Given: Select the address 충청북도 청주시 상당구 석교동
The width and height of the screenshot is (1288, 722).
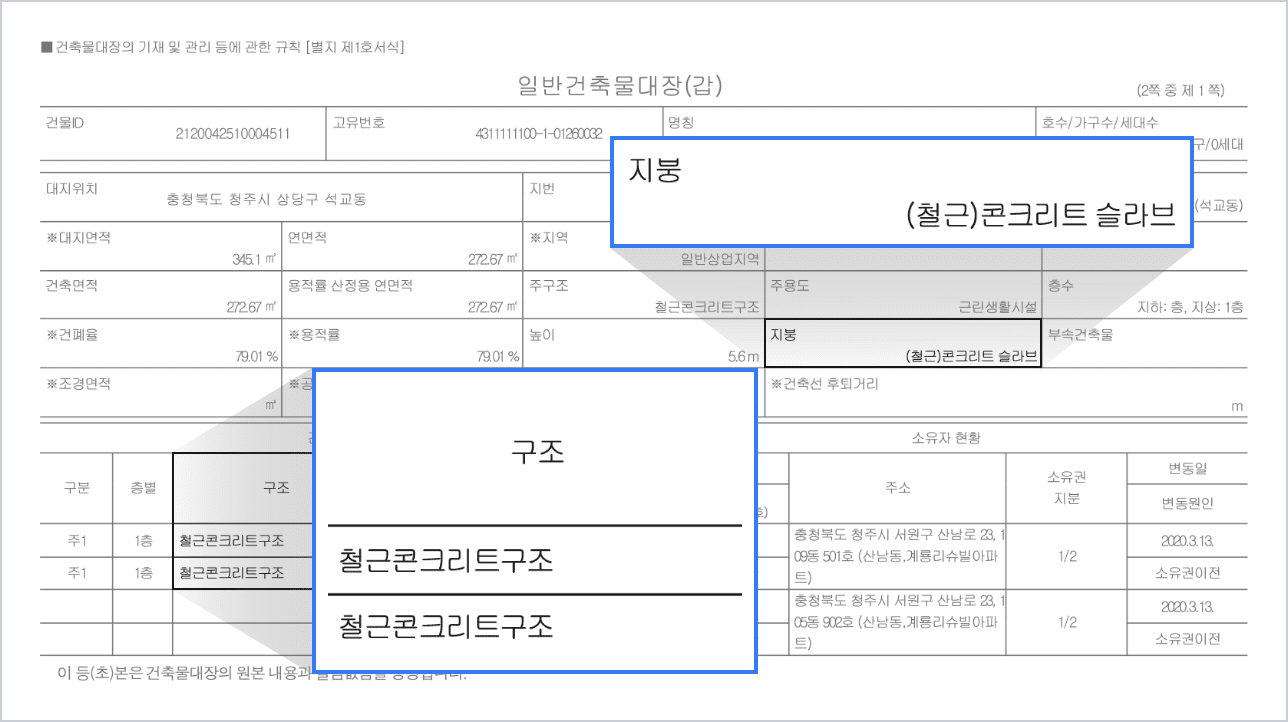Looking at the screenshot, I should 266,199.
